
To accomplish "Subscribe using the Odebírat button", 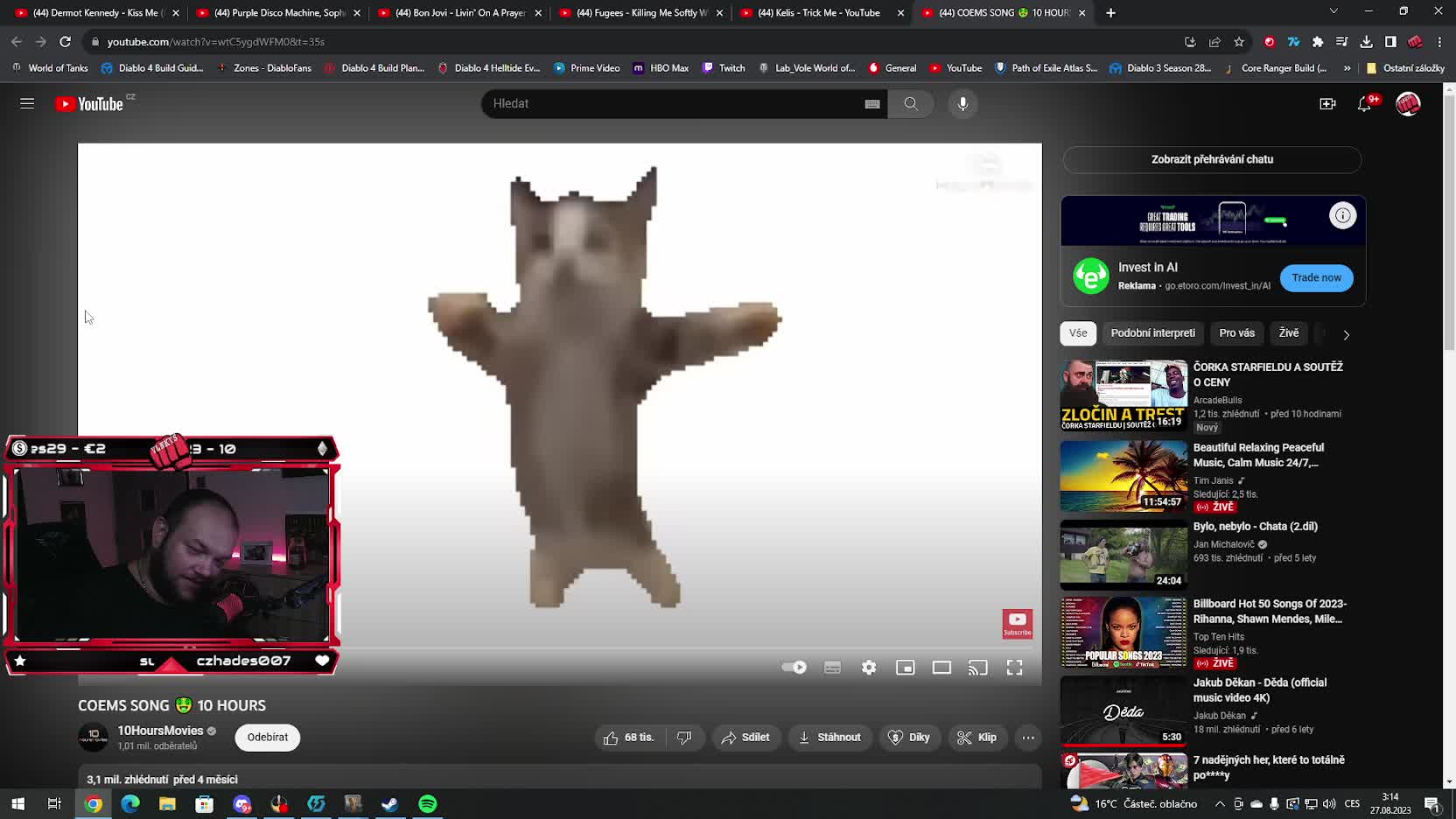I will [268, 738].
